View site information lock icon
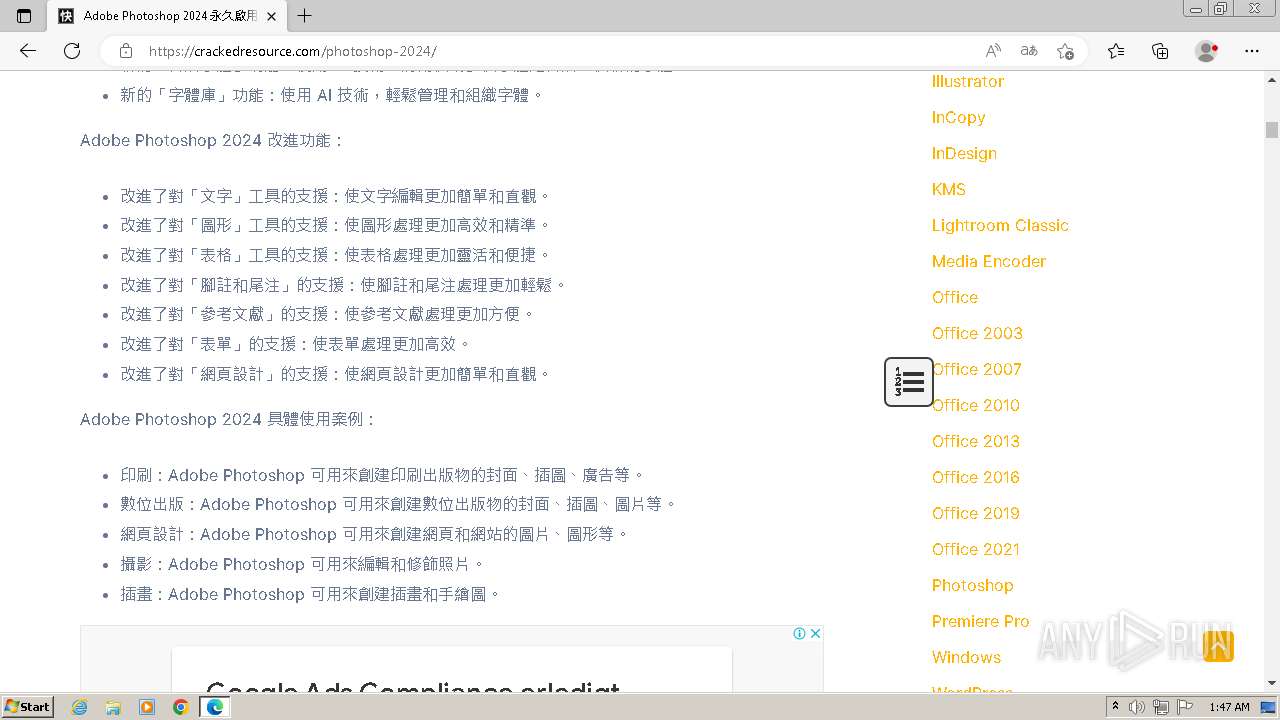 pyautogui.click(x=126, y=51)
